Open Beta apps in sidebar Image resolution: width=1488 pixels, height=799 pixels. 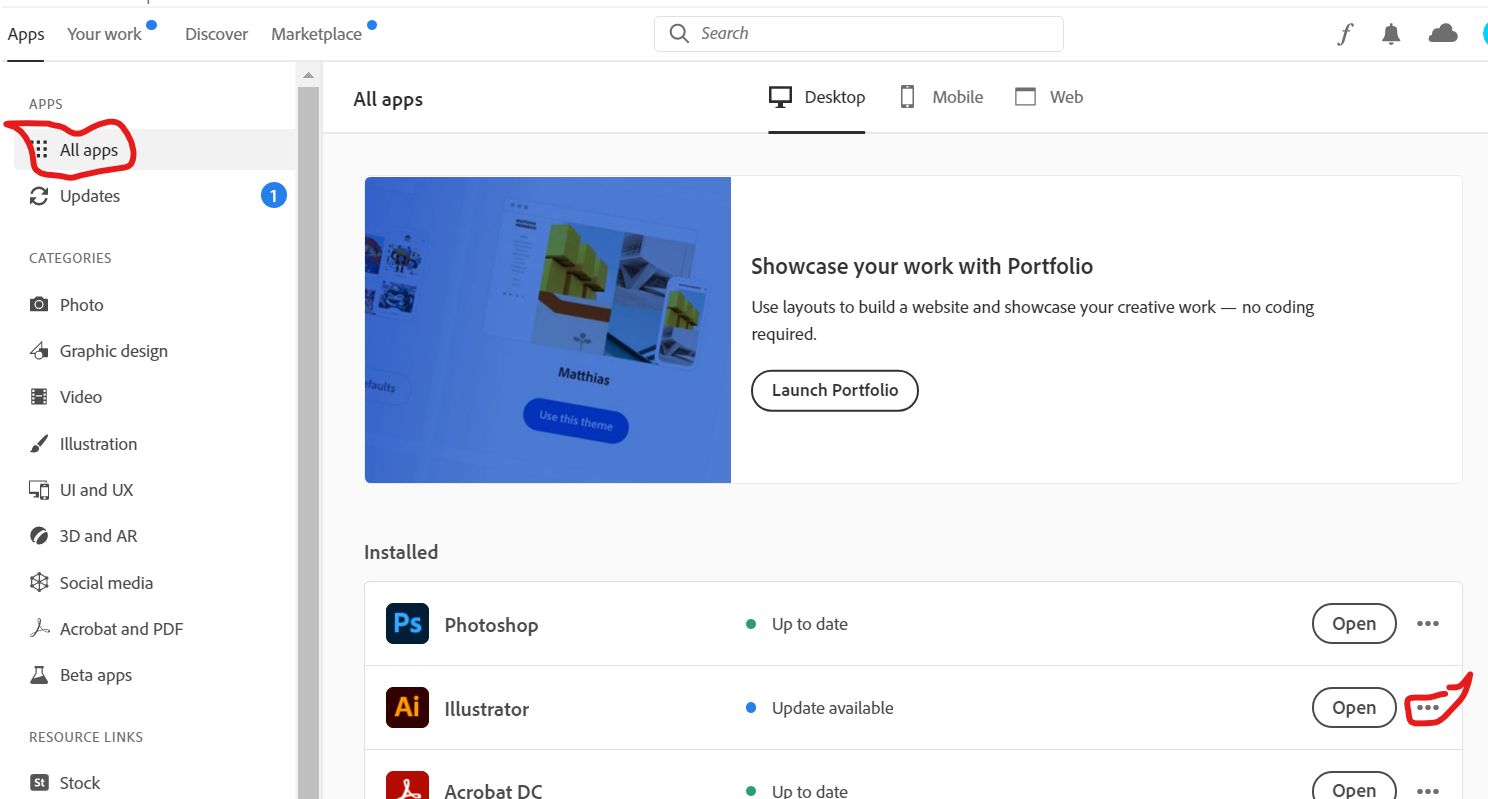(95, 675)
